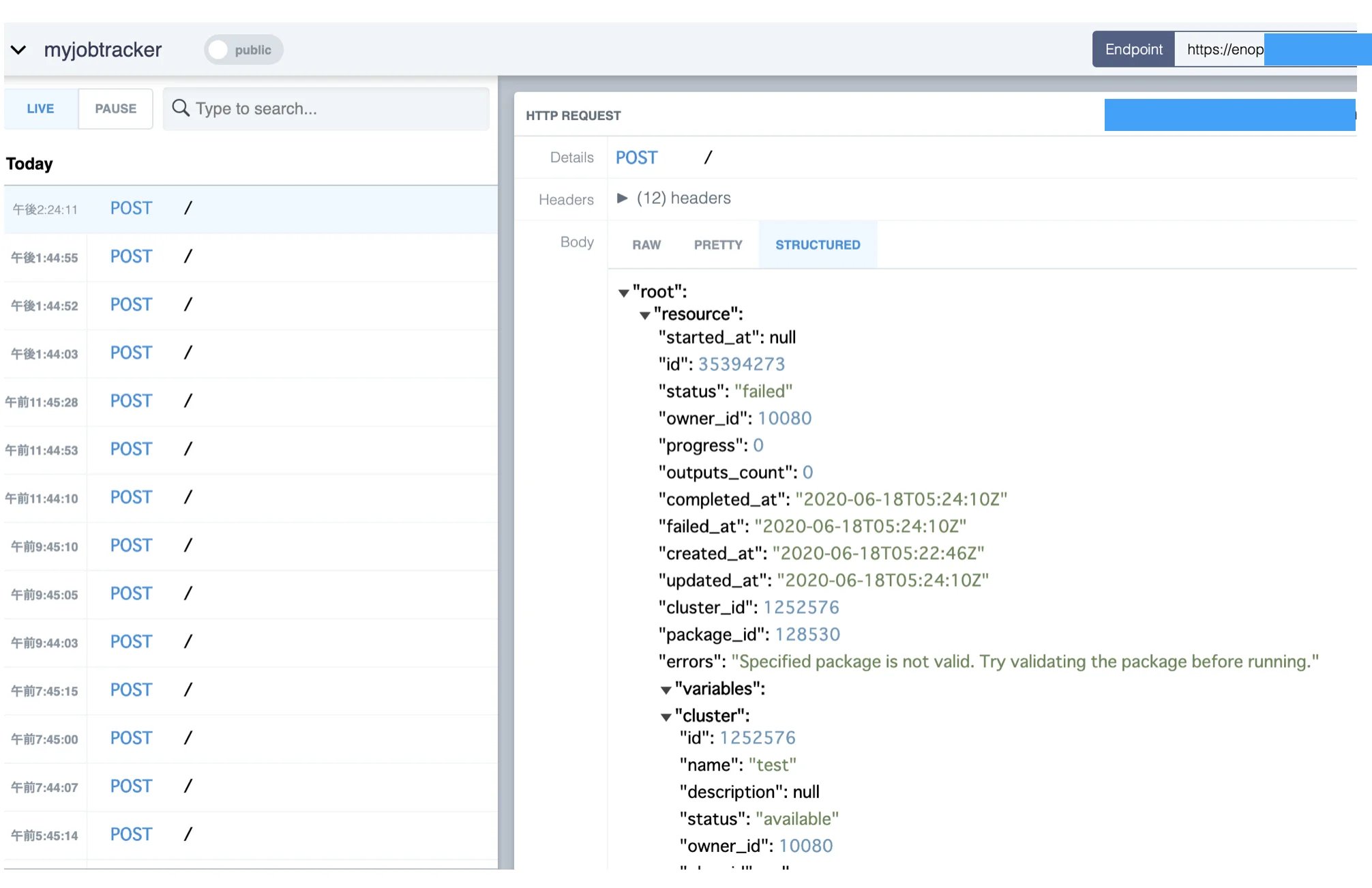The image size is (1372, 888).
Task: Switch body view to PRETTY
Action: (x=718, y=245)
